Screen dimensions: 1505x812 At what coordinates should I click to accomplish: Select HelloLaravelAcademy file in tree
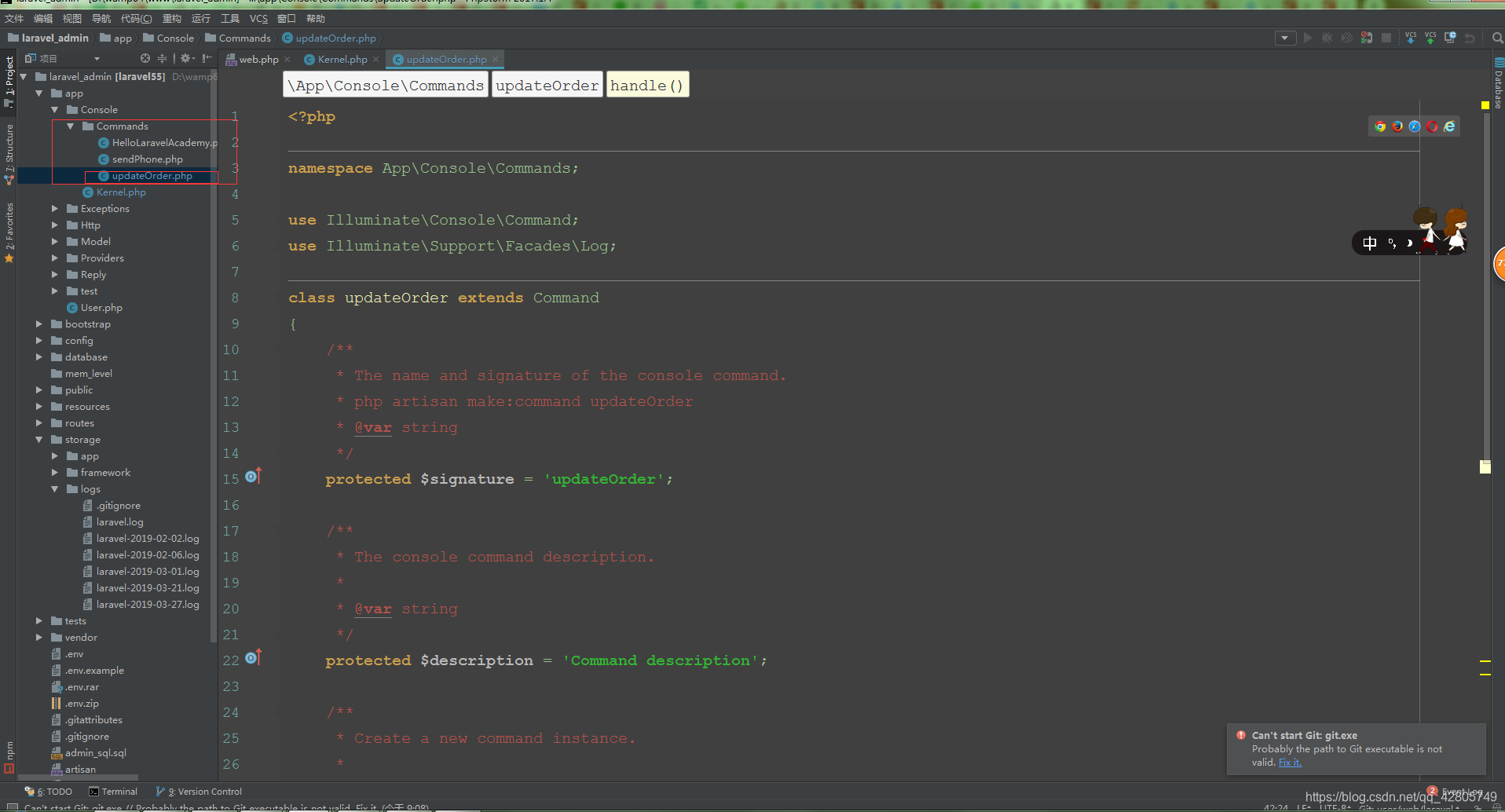pos(158,142)
